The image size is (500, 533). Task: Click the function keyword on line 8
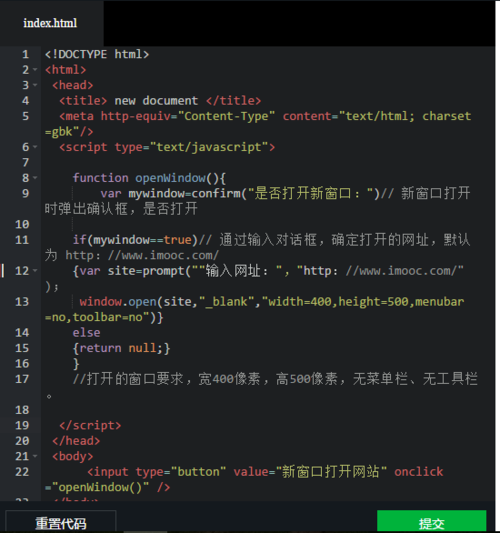101,178
